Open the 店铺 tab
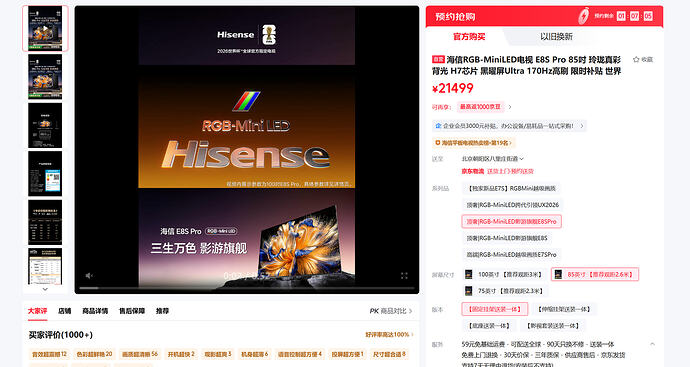This screenshot has height=367, width=690. [x=65, y=311]
